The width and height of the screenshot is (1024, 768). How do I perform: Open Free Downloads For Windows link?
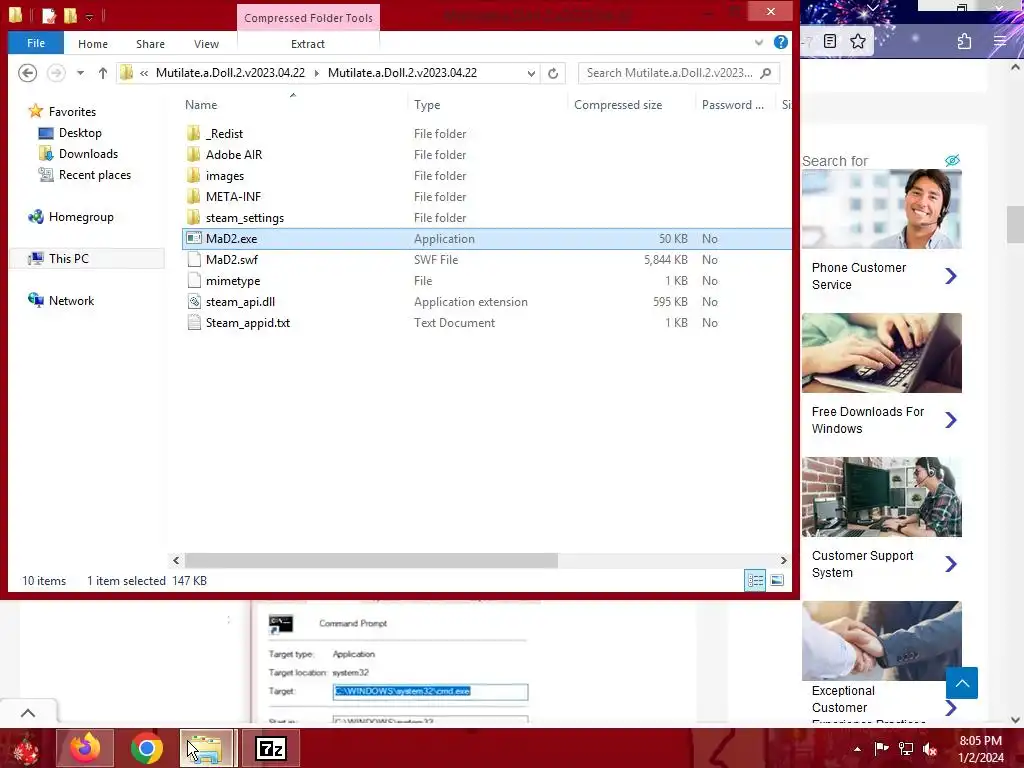(x=868, y=420)
